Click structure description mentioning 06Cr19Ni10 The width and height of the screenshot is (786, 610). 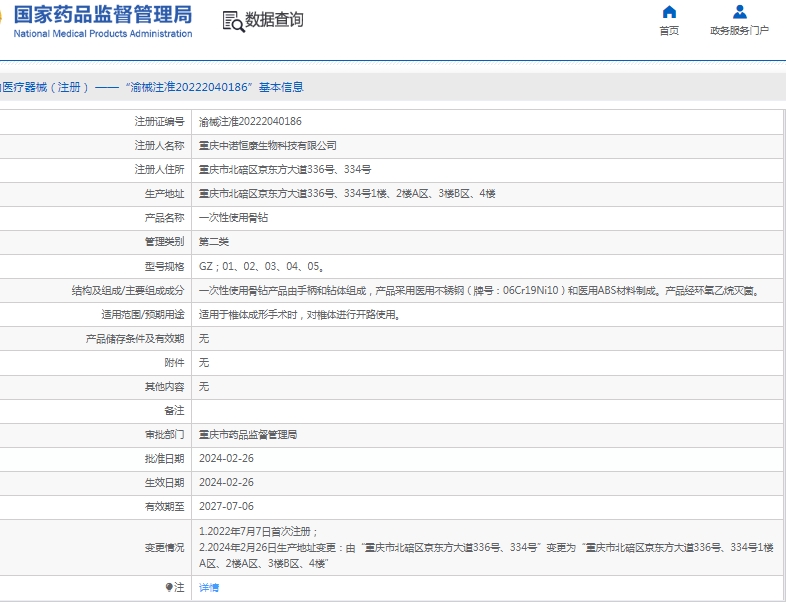(480, 290)
